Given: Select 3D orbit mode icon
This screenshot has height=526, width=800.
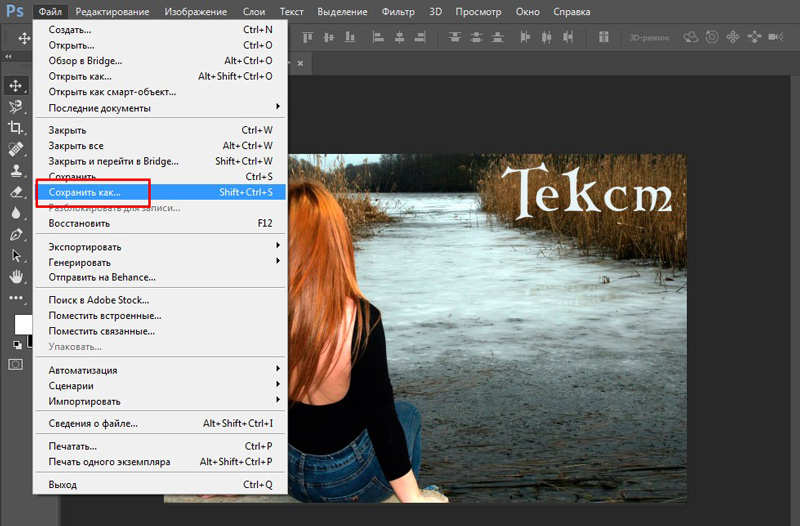Looking at the screenshot, I should (691, 37).
